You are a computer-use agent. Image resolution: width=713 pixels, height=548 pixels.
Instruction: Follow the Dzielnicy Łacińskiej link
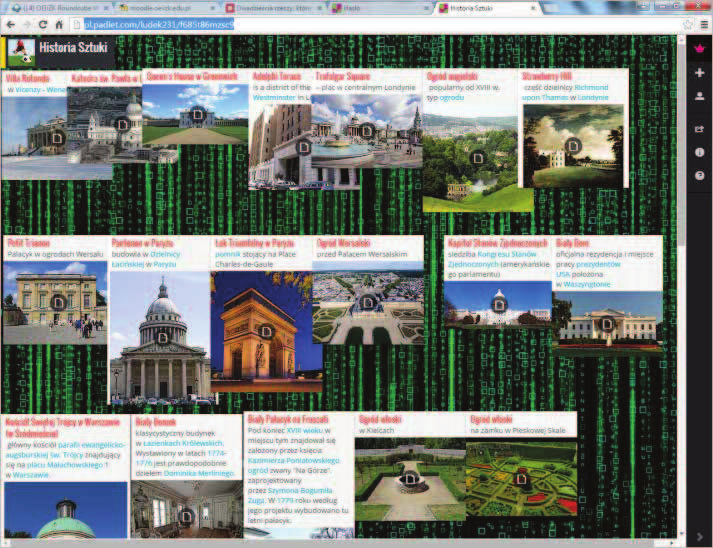click(146, 259)
